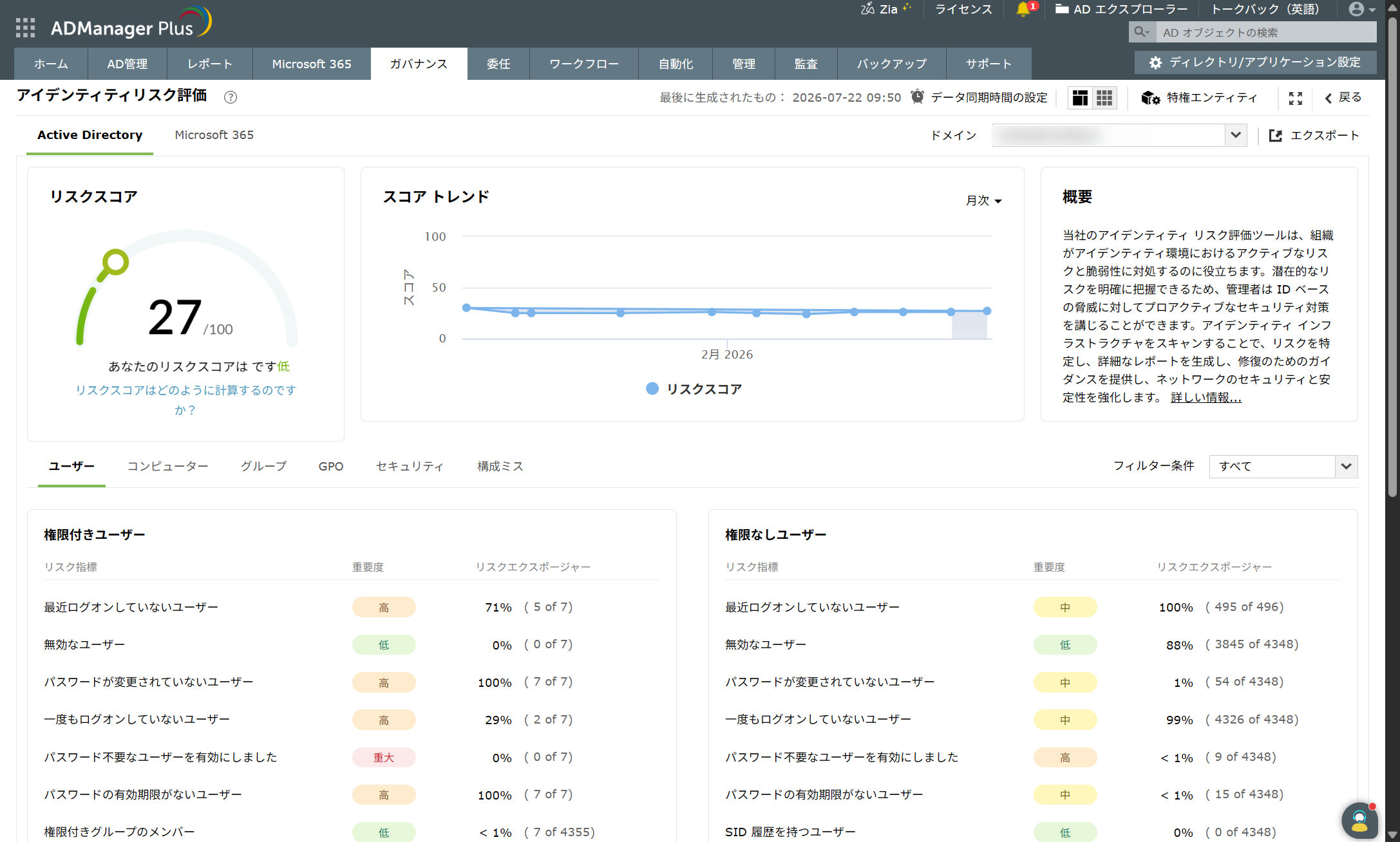Click the first data point on score trend
This screenshot has width=1400, height=842.
(467, 308)
